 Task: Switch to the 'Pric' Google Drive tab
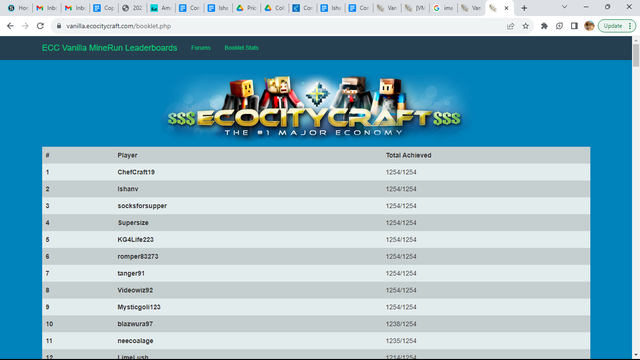point(246,8)
